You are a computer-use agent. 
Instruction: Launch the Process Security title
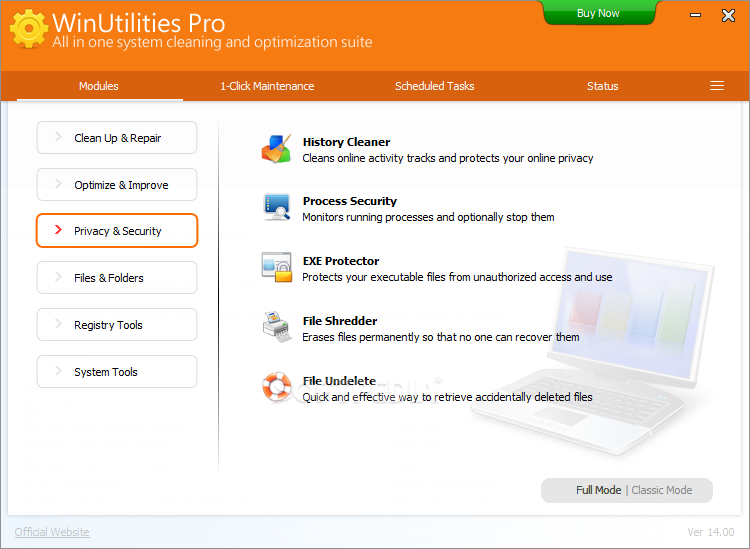[x=350, y=201]
